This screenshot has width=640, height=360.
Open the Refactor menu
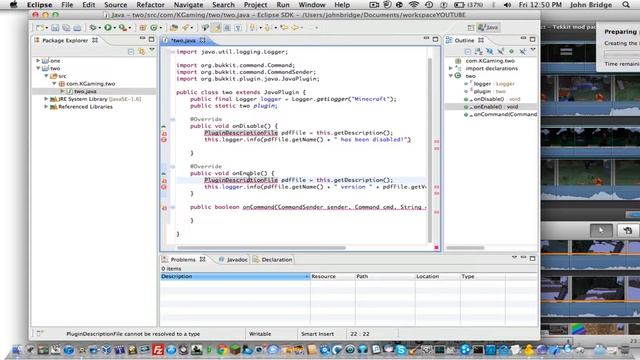[x=150, y=5]
